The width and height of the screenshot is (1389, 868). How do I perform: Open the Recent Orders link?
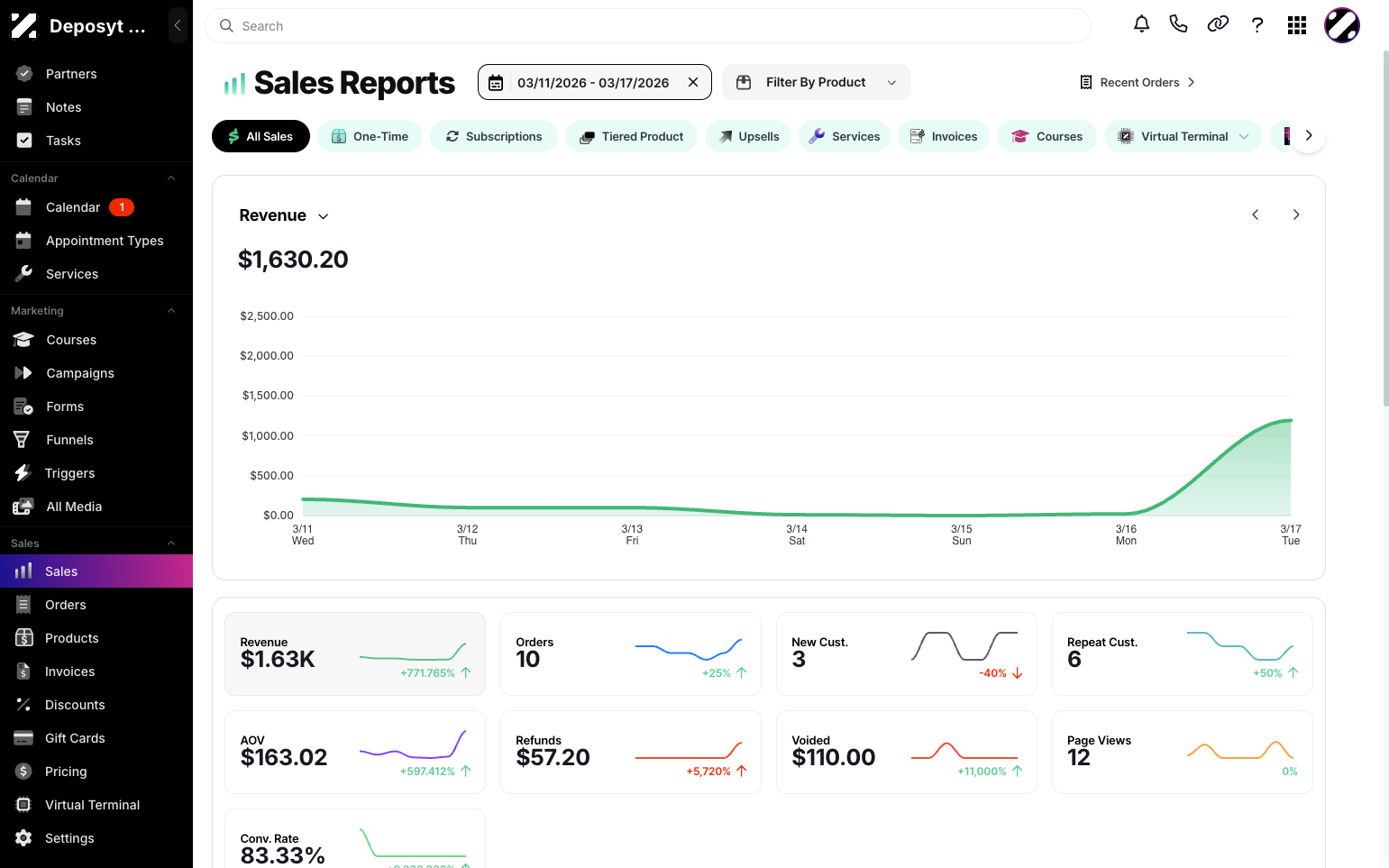[x=1138, y=82]
